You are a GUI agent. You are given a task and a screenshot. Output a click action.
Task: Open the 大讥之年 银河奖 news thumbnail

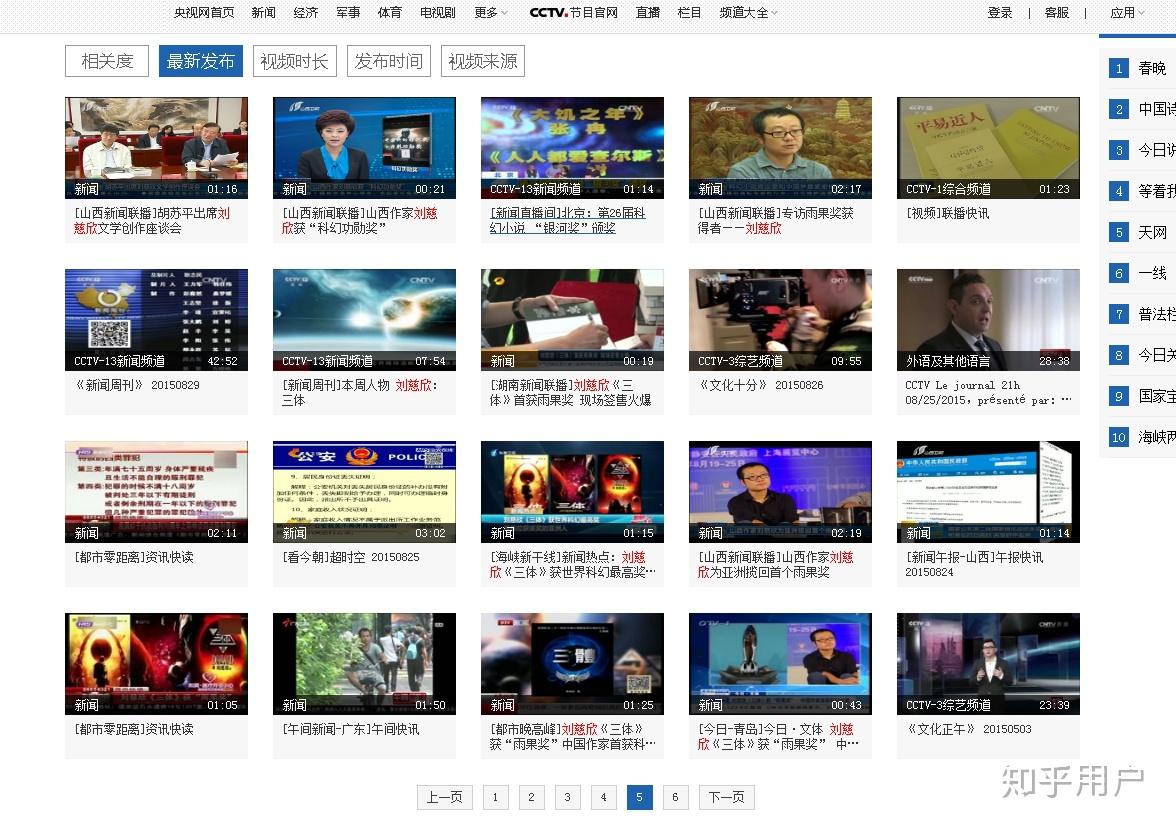pyautogui.click(x=572, y=148)
